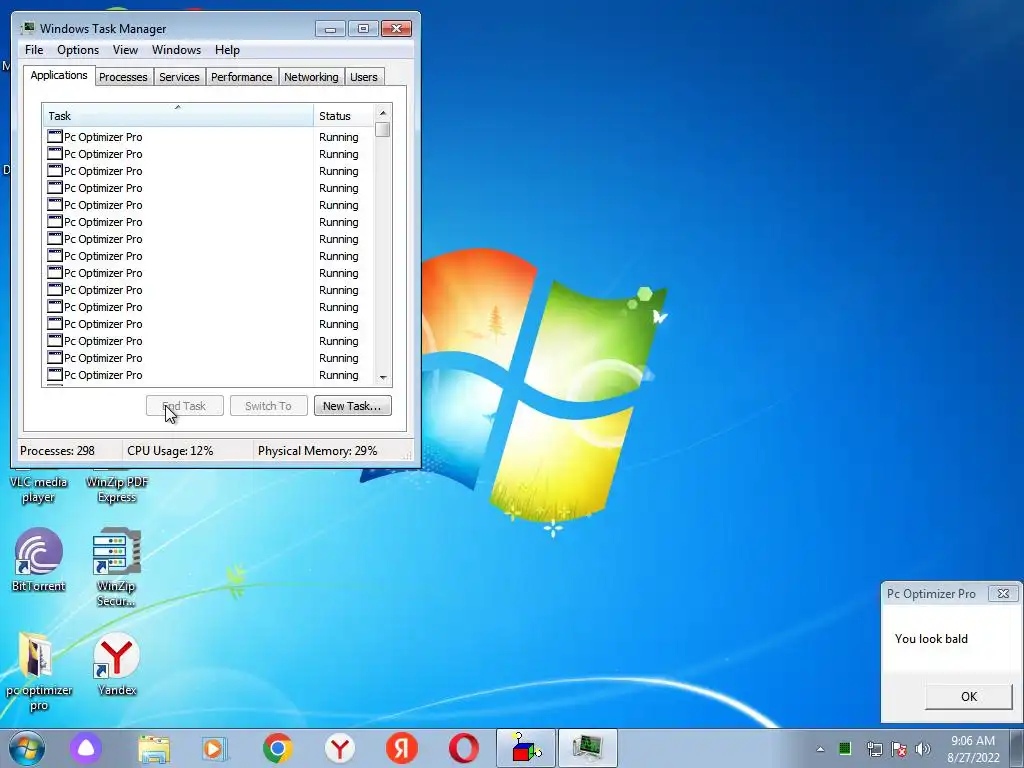1024x768 pixels.
Task: Open the View menu in Task Manager
Action: coord(125,50)
